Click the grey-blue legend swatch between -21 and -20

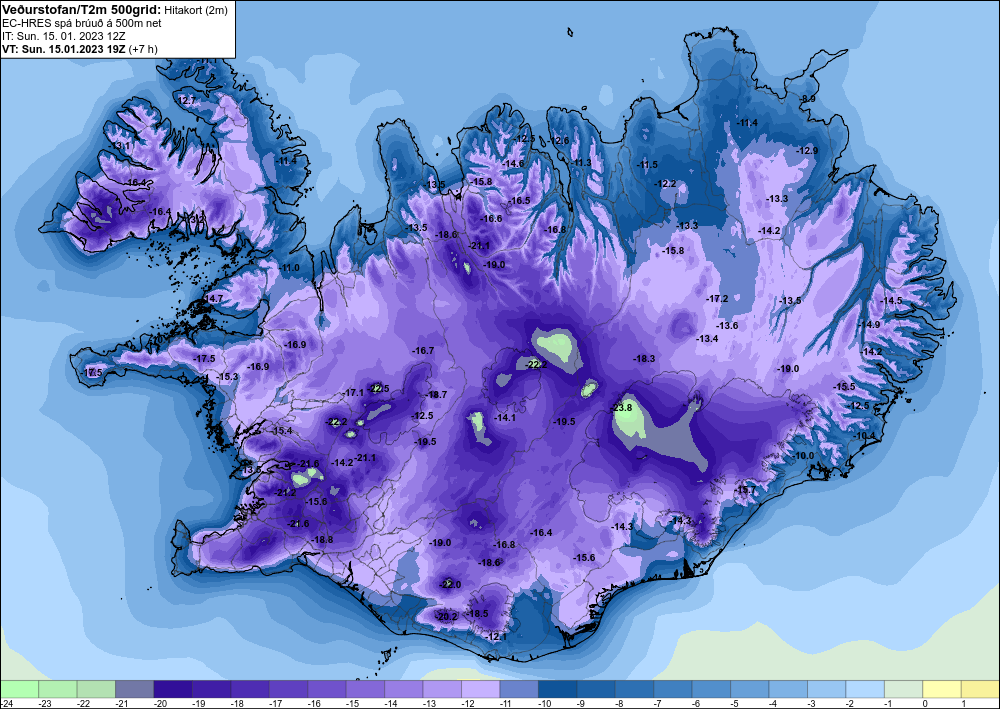(135, 689)
